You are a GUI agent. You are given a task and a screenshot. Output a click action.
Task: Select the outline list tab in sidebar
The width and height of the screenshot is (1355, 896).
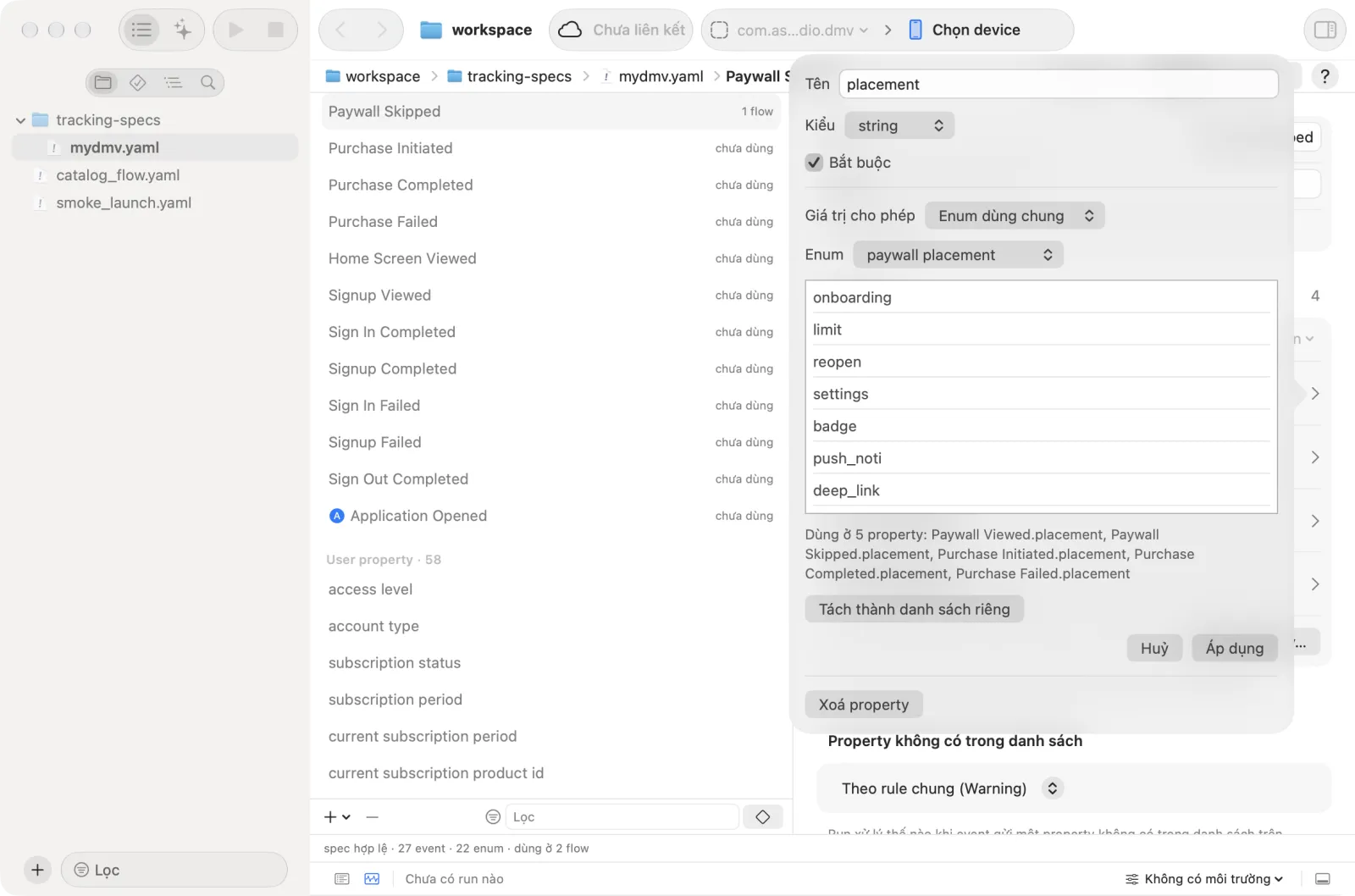[x=173, y=82]
